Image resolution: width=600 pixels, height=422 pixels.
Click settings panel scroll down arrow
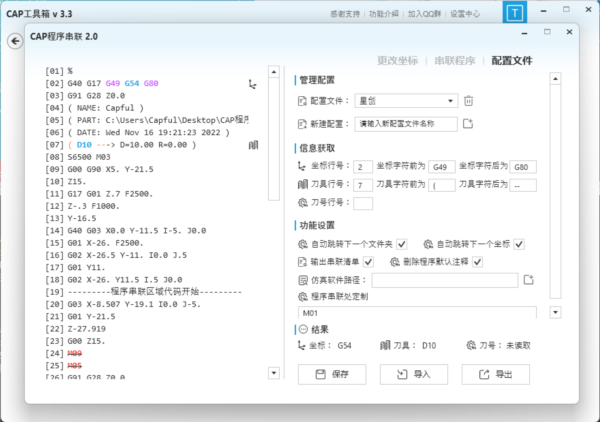pos(555,312)
